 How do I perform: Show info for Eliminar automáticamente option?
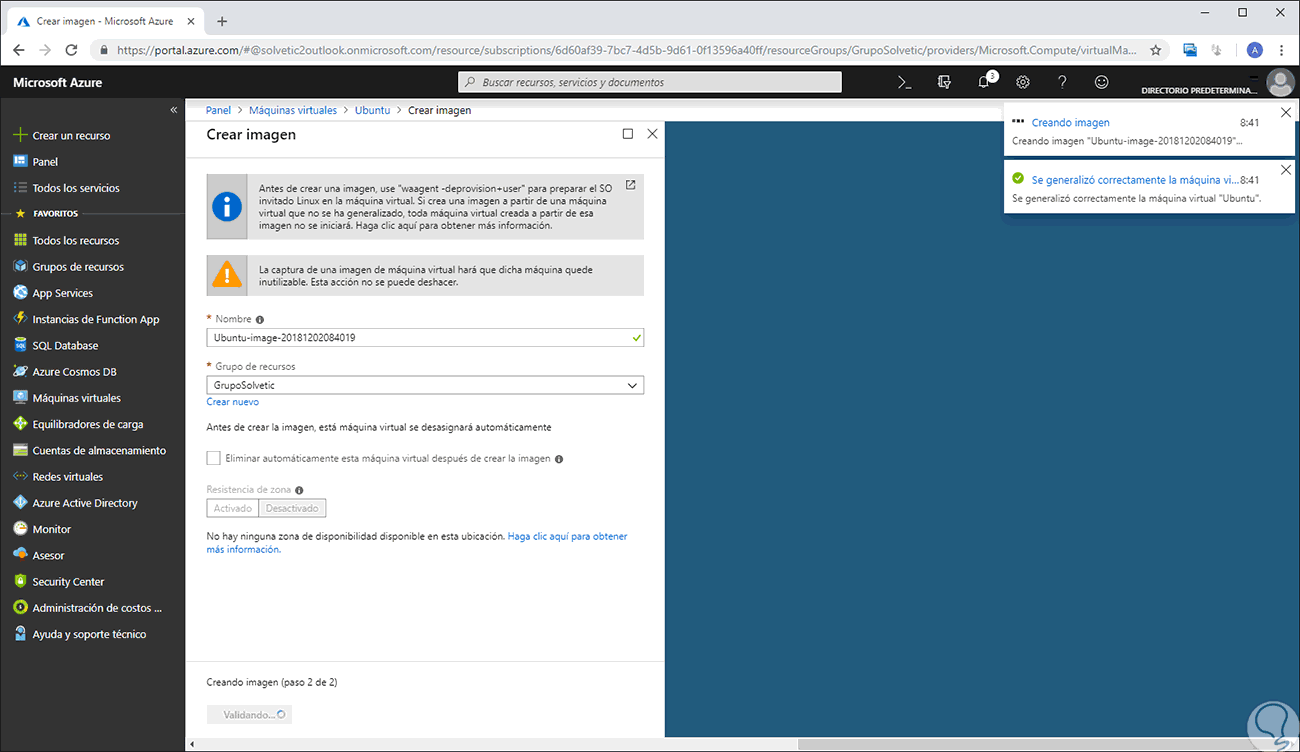(559, 459)
